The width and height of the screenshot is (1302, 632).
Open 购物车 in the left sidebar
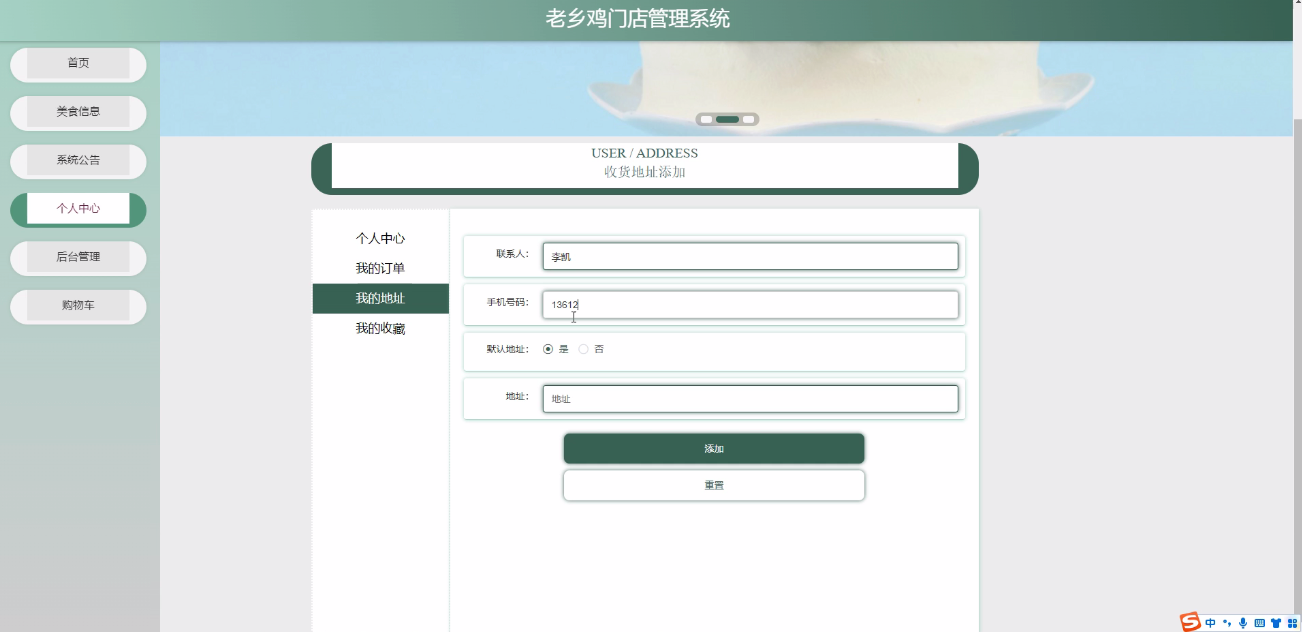tap(78, 306)
